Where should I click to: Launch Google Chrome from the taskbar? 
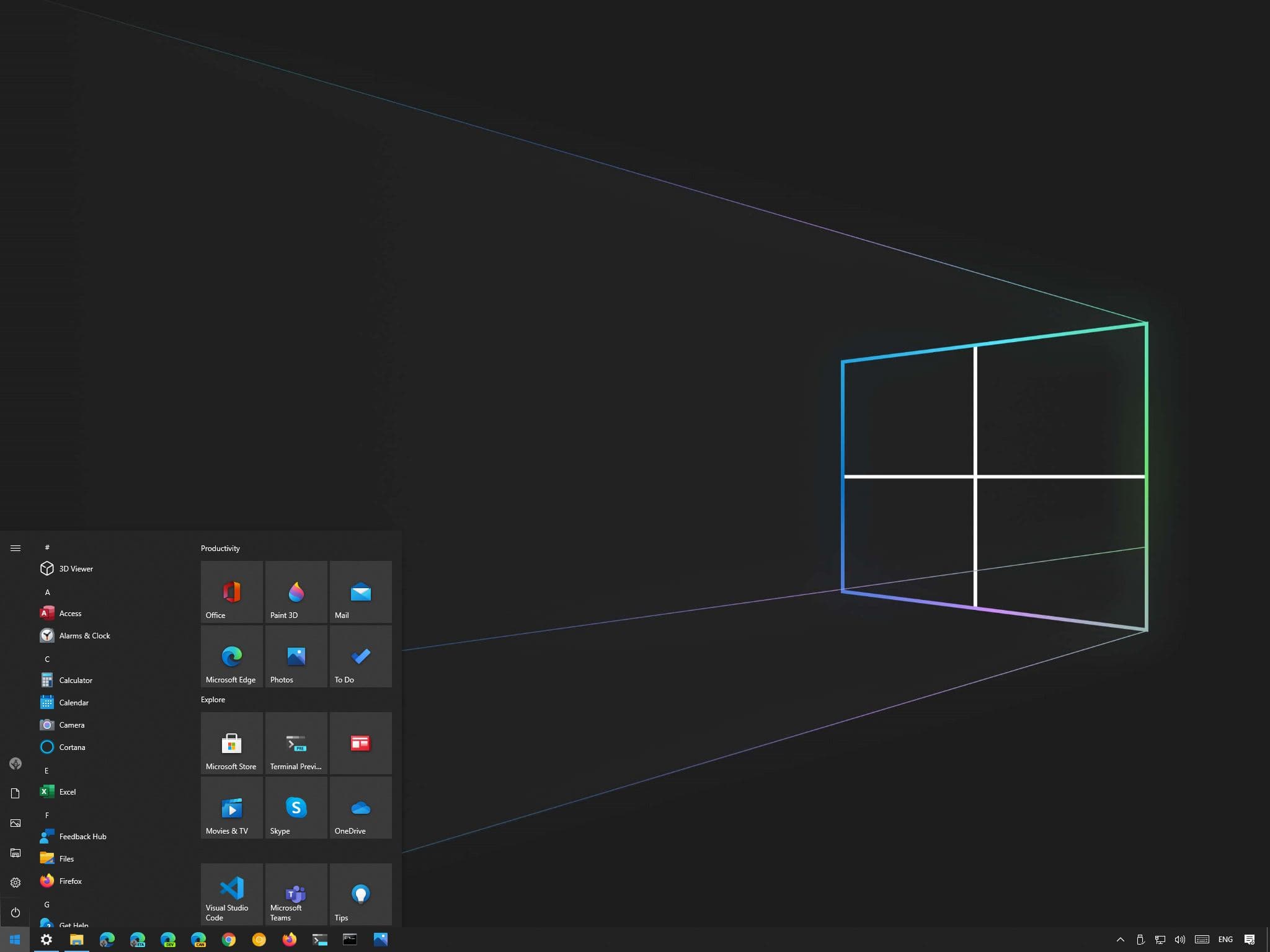tap(229, 940)
